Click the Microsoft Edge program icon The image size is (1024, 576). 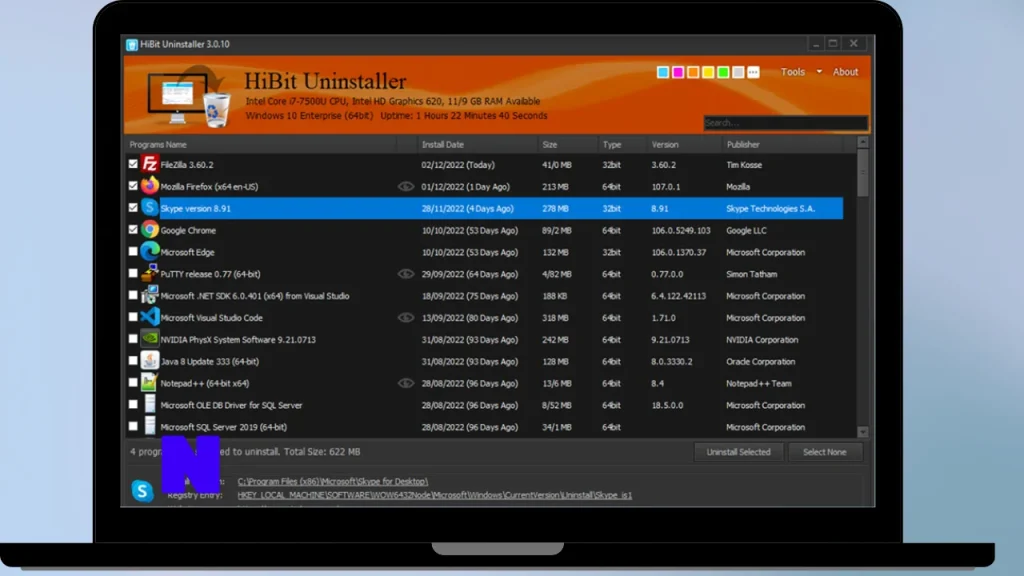150,251
